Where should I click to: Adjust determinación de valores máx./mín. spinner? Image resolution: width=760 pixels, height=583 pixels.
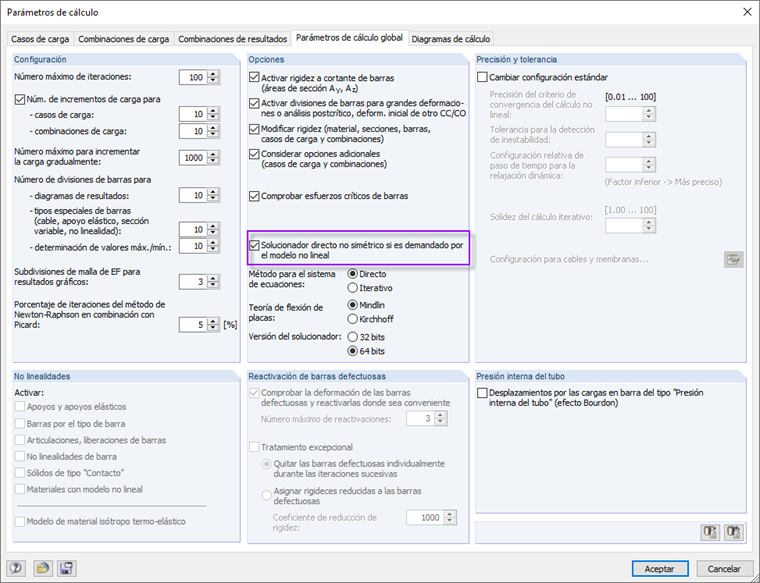pyautogui.click(x=213, y=246)
